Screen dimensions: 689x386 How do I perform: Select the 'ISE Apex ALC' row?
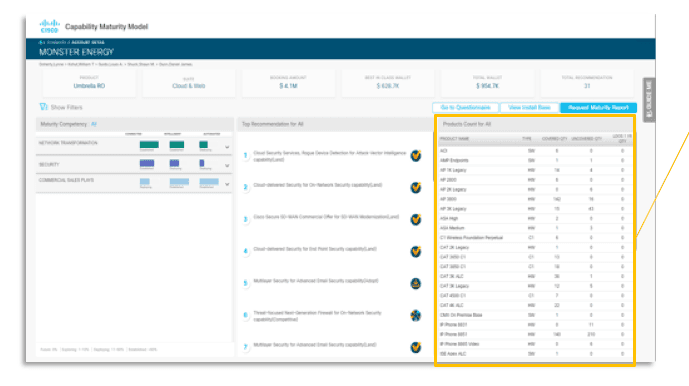(x=535, y=354)
